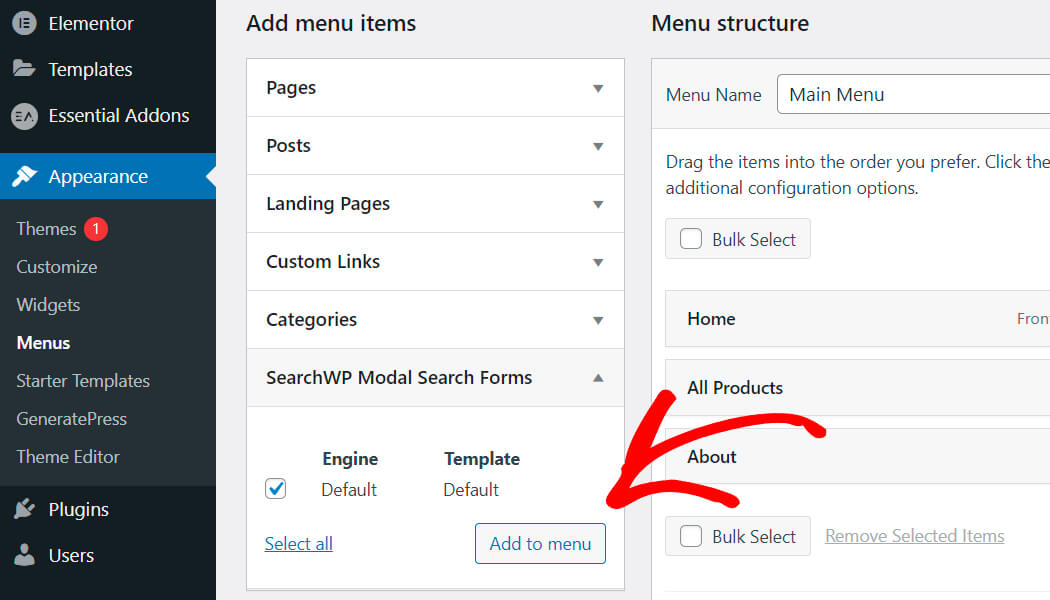Screen dimensions: 1050x600
Task: Select the Menus submenu item
Action: click(44, 343)
